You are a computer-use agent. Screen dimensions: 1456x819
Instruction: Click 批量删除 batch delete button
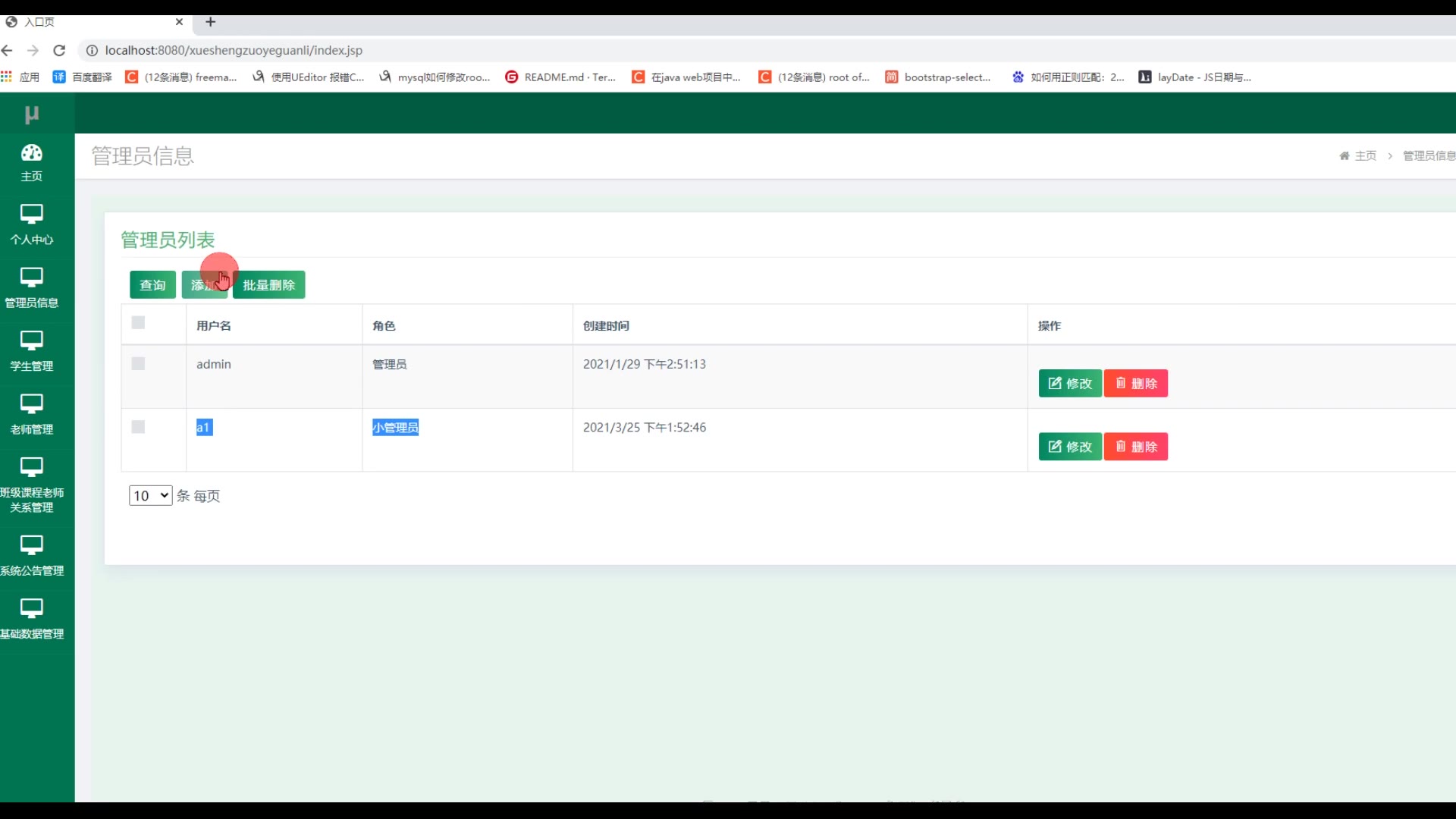coord(268,285)
